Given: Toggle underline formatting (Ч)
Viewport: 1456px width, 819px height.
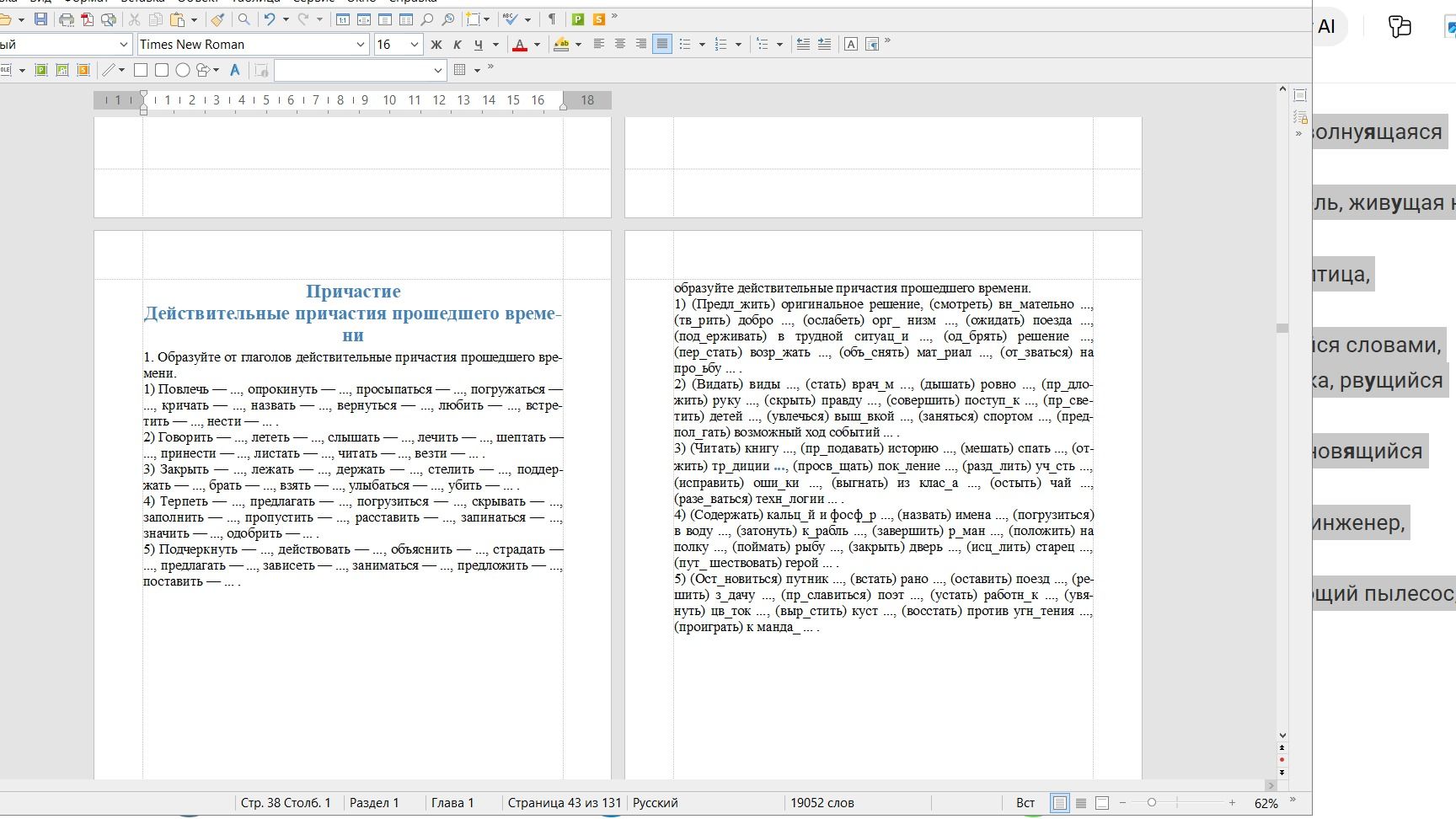Looking at the screenshot, I should (x=479, y=45).
